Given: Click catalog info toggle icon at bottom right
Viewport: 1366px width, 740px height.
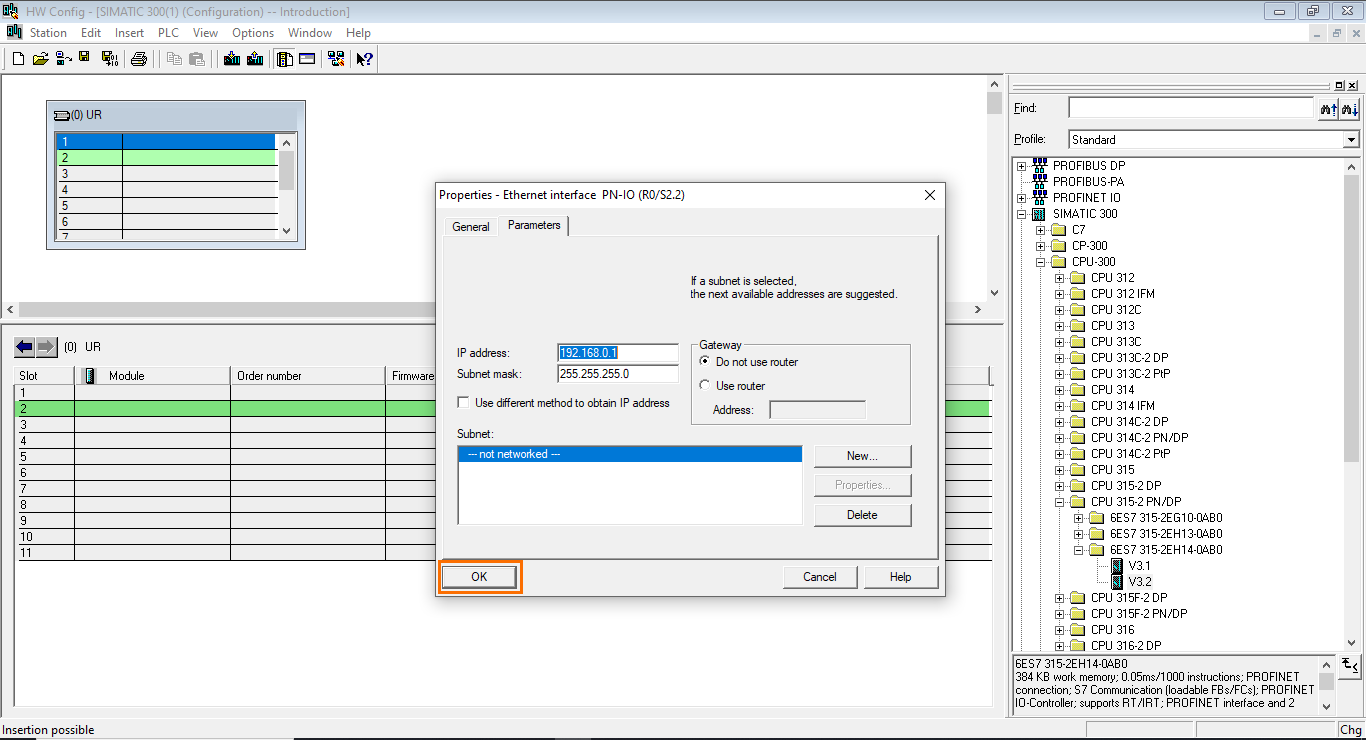Looking at the screenshot, I should tap(1350, 665).
